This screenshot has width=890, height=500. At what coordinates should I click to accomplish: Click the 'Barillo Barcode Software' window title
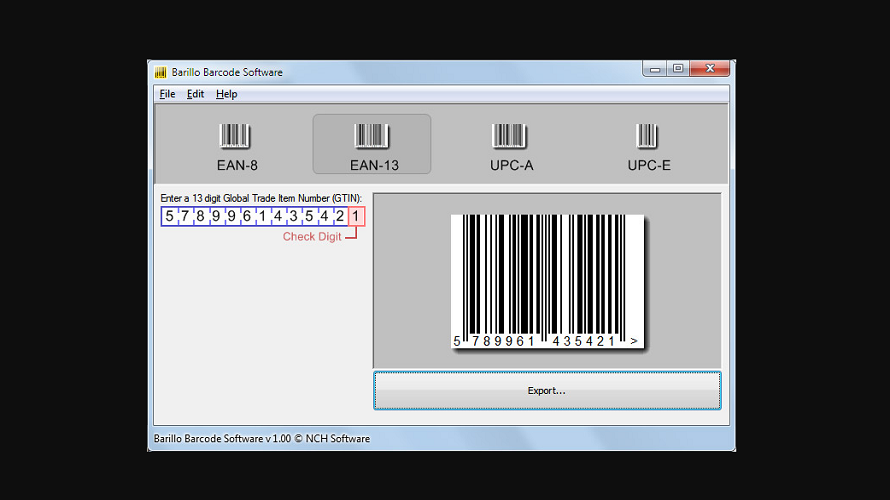pyautogui.click(x=227, y=72)
